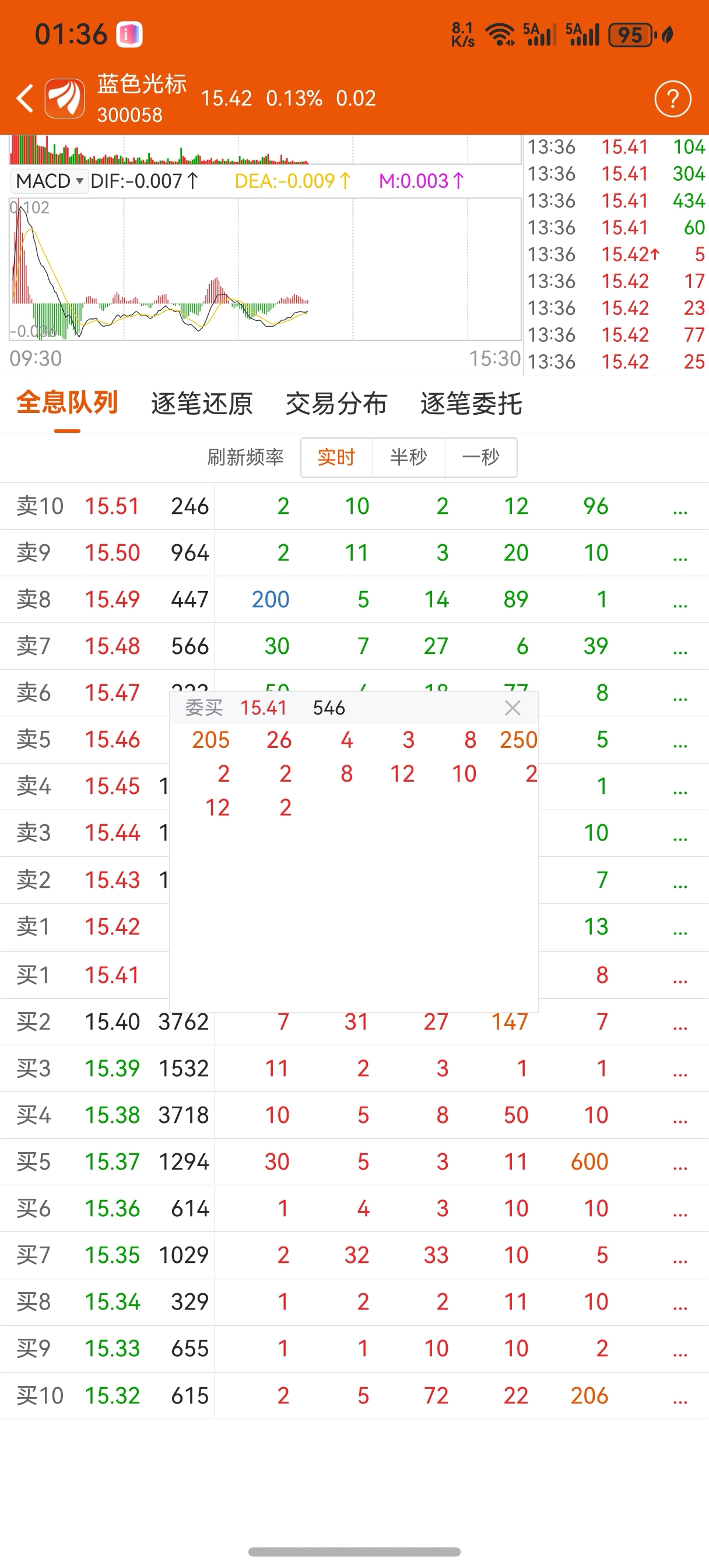Viewport: 709px width, 1568px height.
Task: Select the 卖9 price 15.50
Action: 112,552
